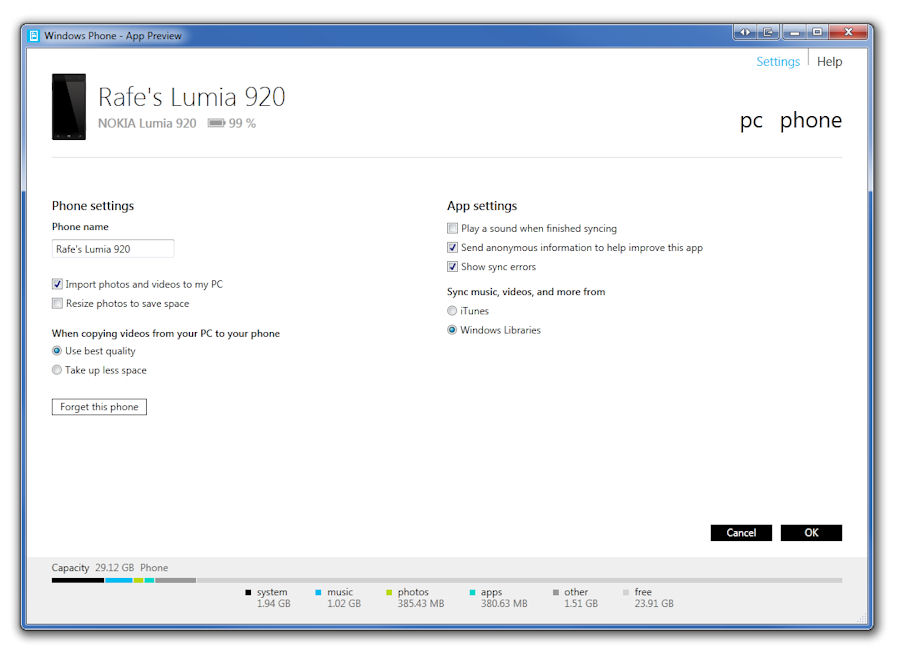Viewport: 900px width, 658px height.
Task: Uncheck Import photos and videos to my PC
Action: pyautogui.click(x=57, y=284)
